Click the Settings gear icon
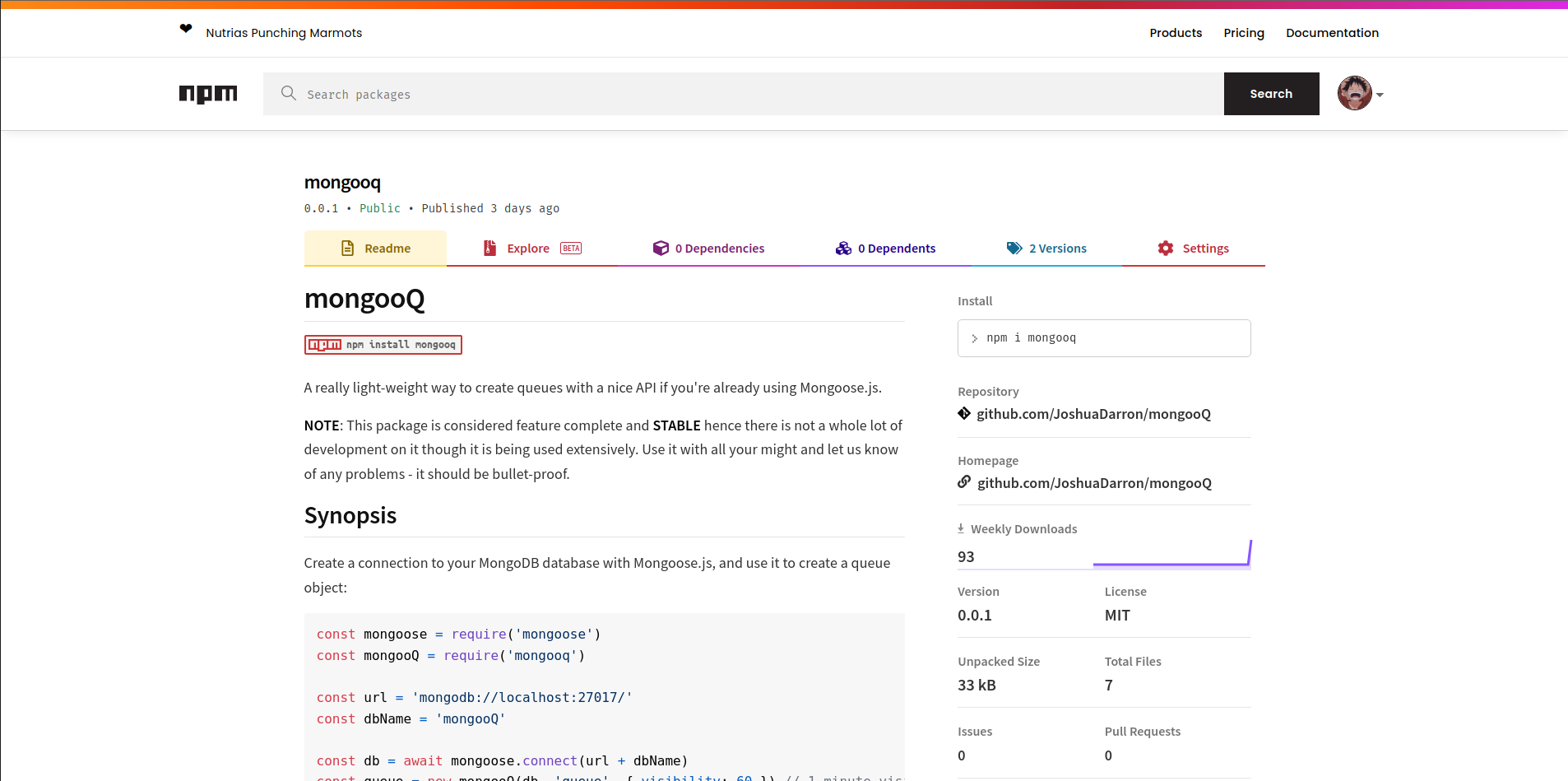1568x781 pixels. point(1165,249)
